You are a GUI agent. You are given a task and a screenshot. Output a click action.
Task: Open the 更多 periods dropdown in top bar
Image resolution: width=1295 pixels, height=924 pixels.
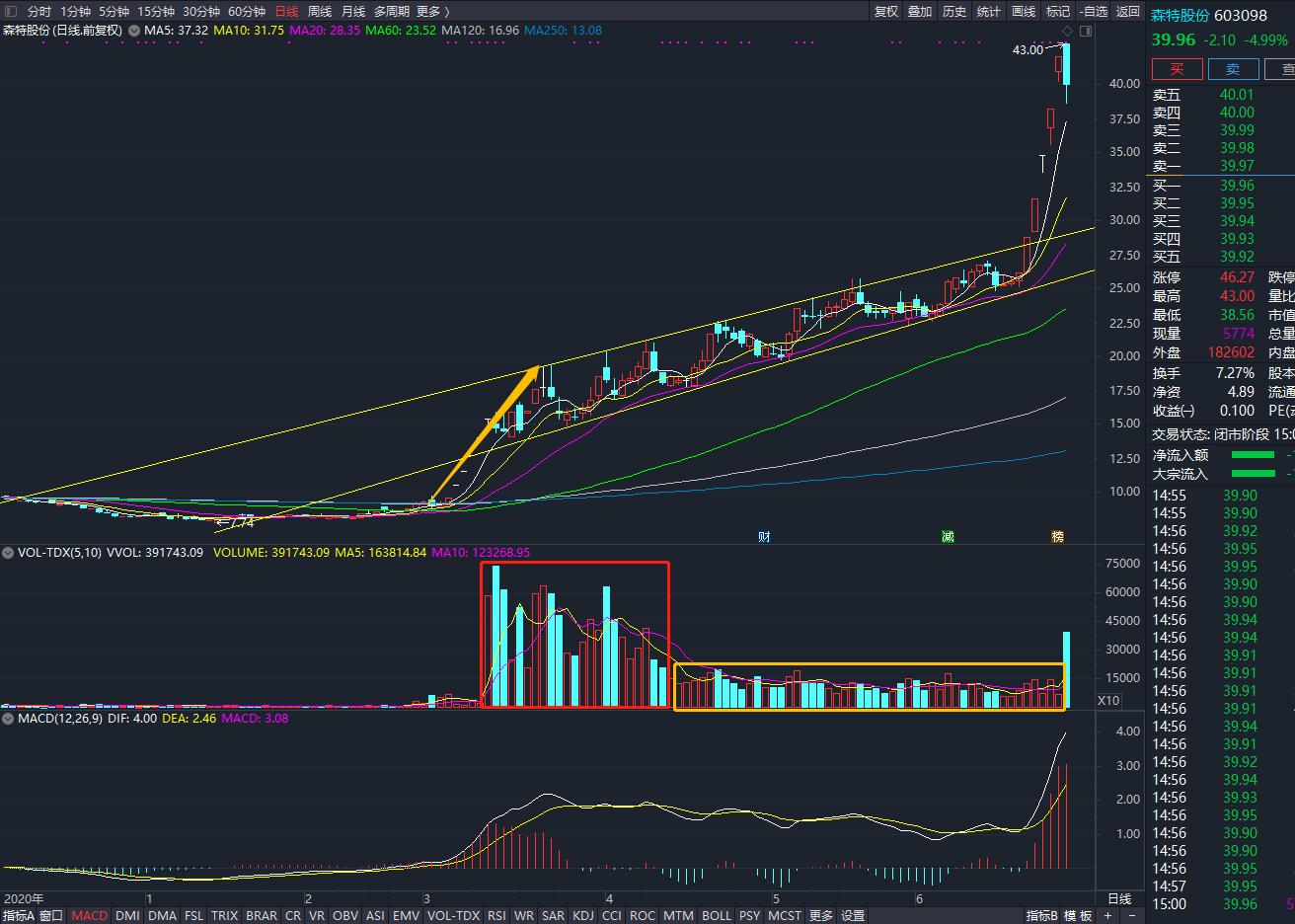(432, 11)
